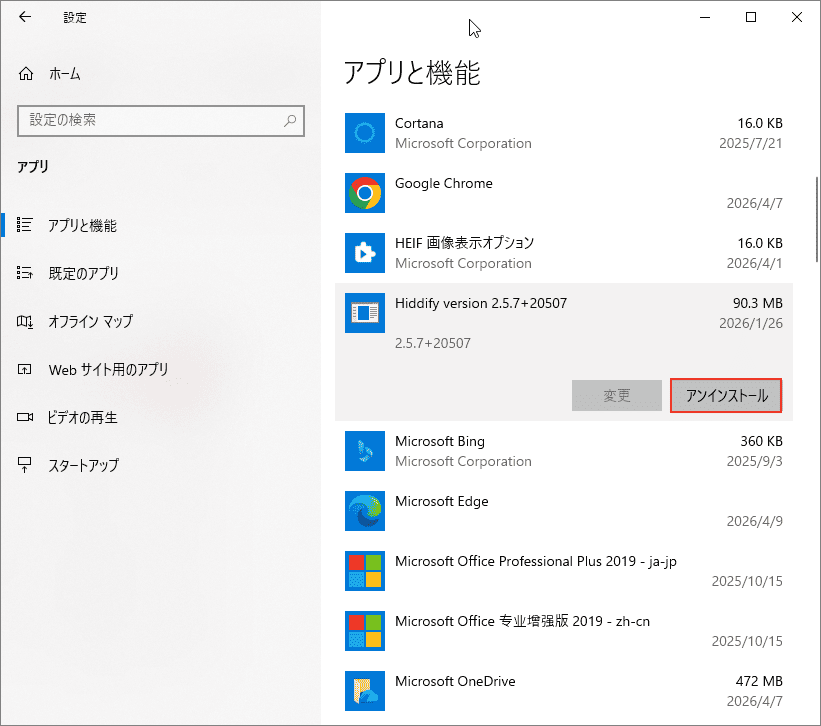The width and height of the screenshot is (821, 726).
Task: Click the back arrow at top left
Action: click(x=22, y=16)
